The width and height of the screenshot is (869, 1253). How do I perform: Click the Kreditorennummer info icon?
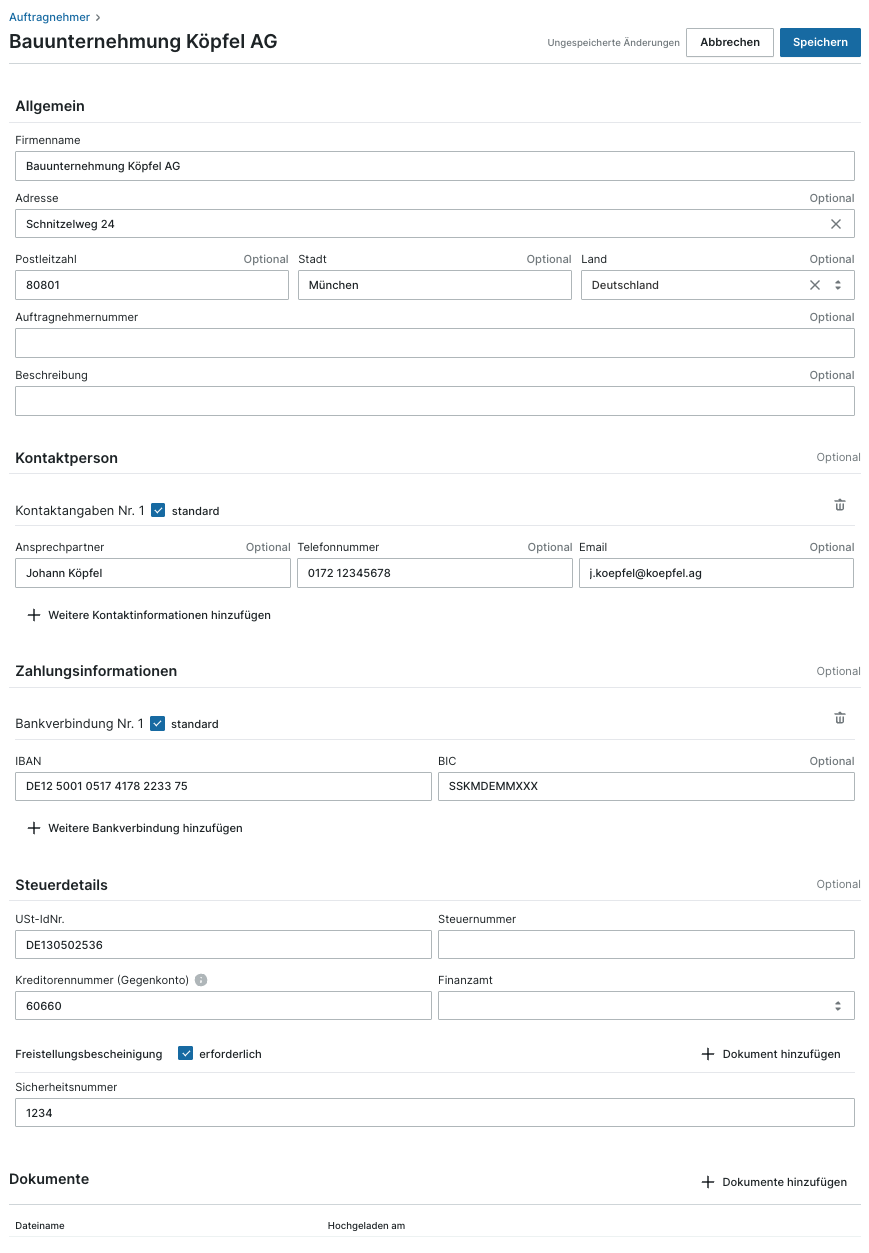(x=201, y=980)
